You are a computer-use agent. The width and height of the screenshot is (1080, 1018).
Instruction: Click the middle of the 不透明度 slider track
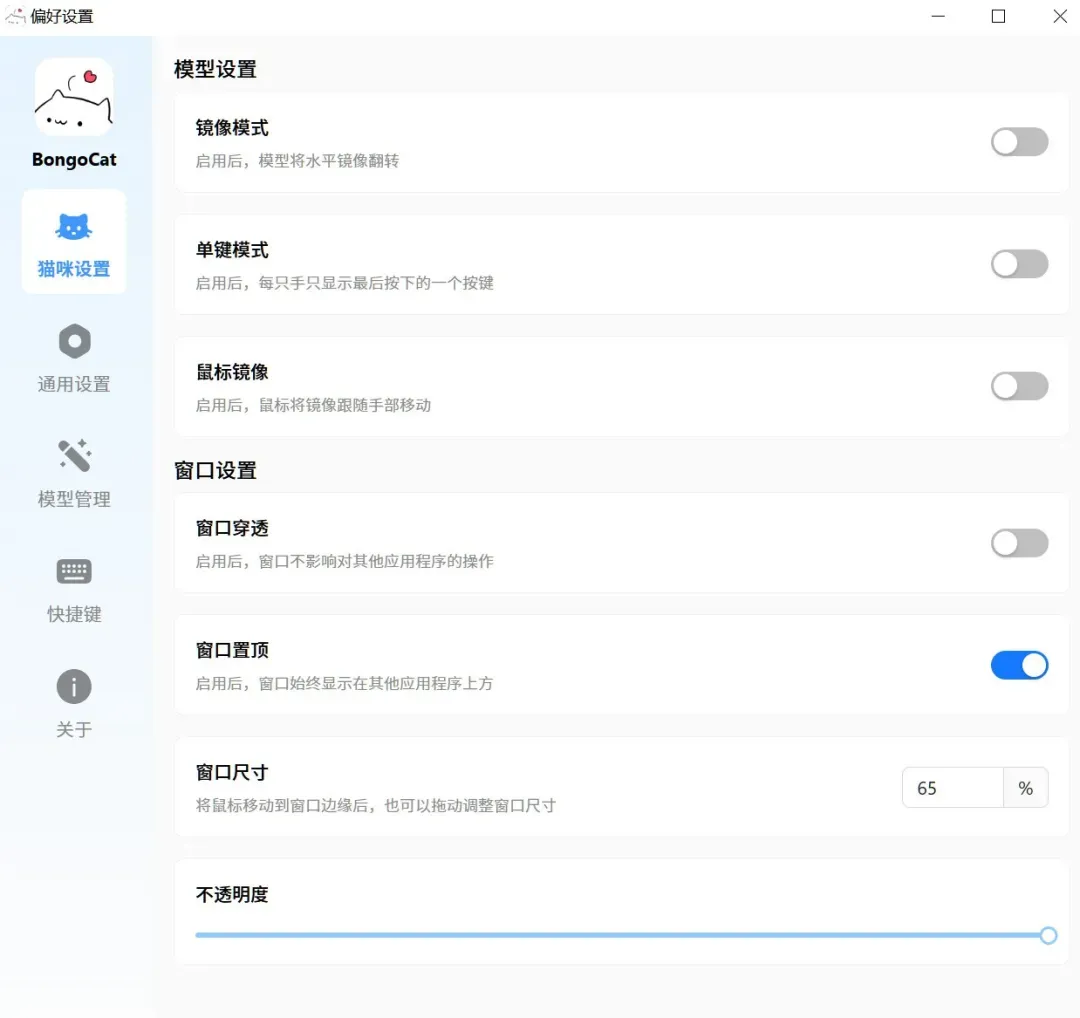622,935
